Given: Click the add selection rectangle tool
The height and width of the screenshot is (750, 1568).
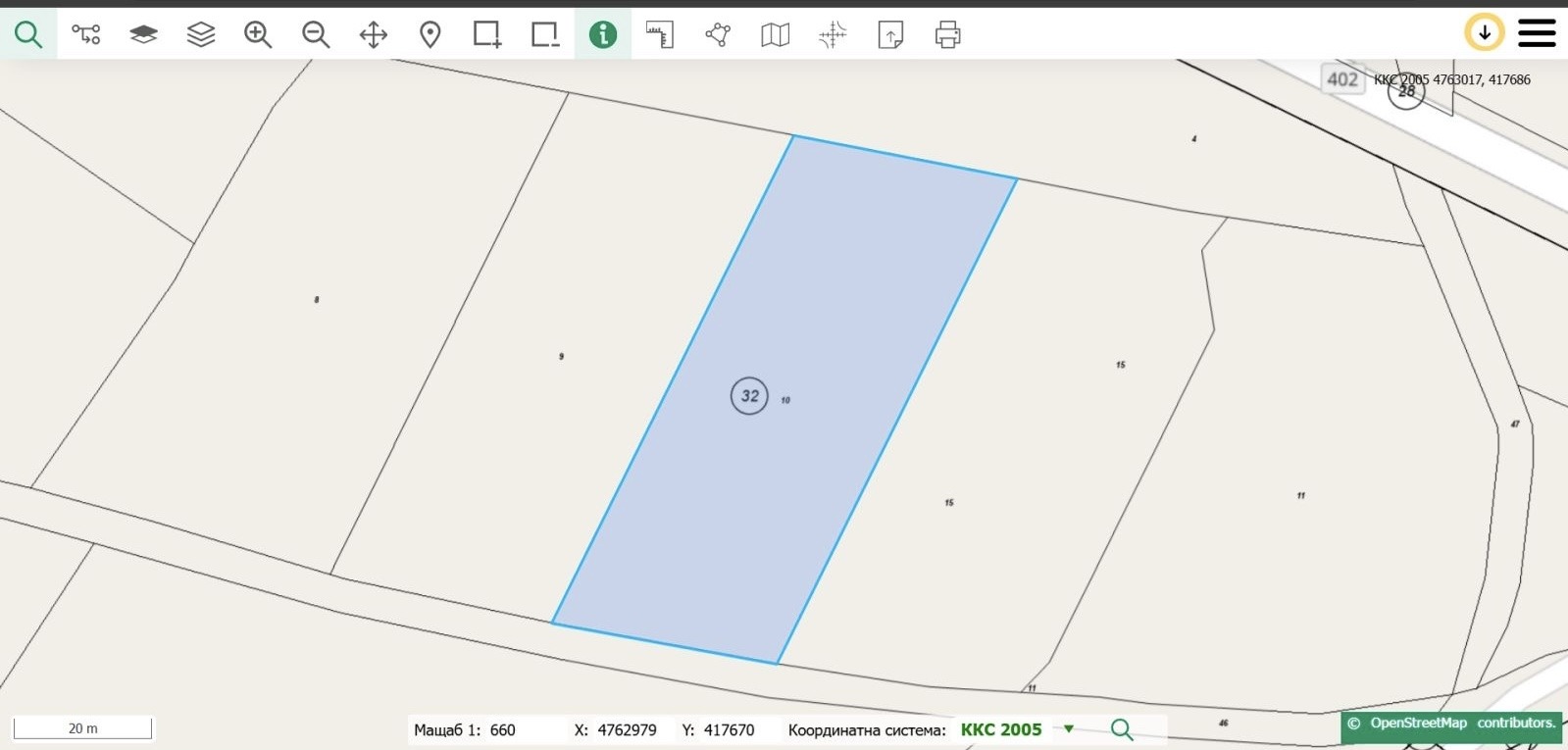Looking at the screenshot, I should pos(487,34).
